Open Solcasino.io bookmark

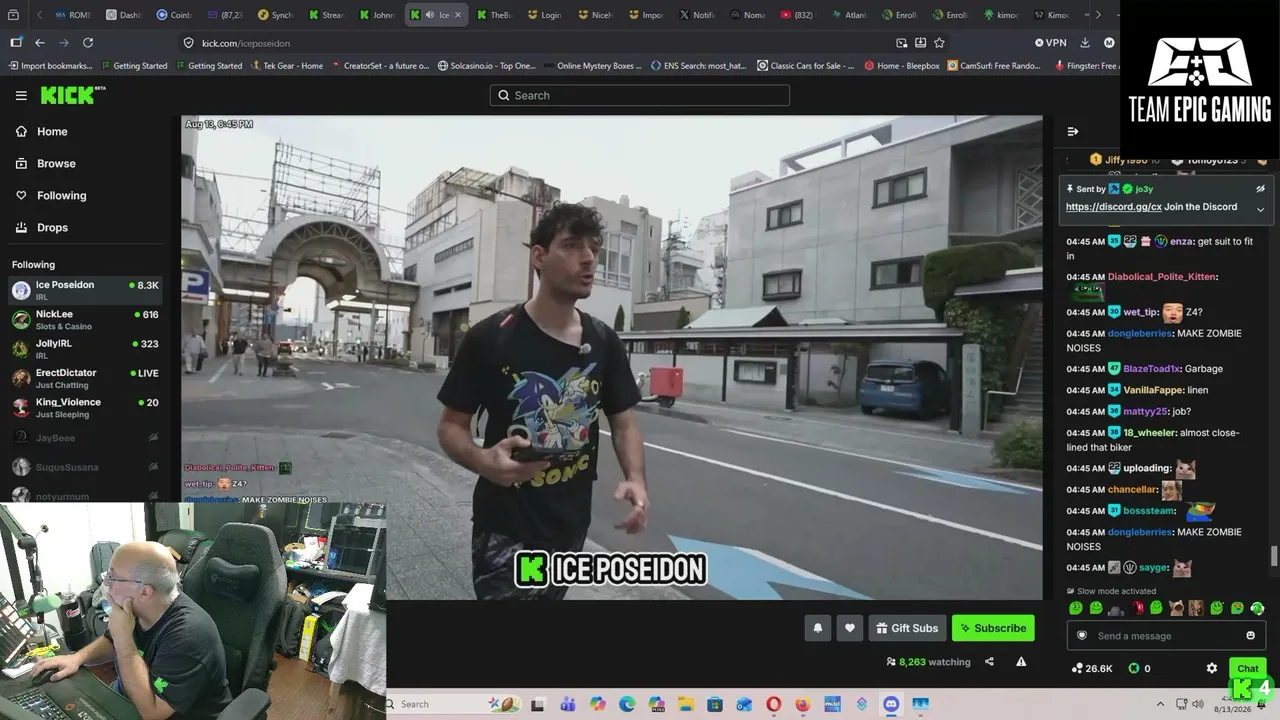coord(486,66)
